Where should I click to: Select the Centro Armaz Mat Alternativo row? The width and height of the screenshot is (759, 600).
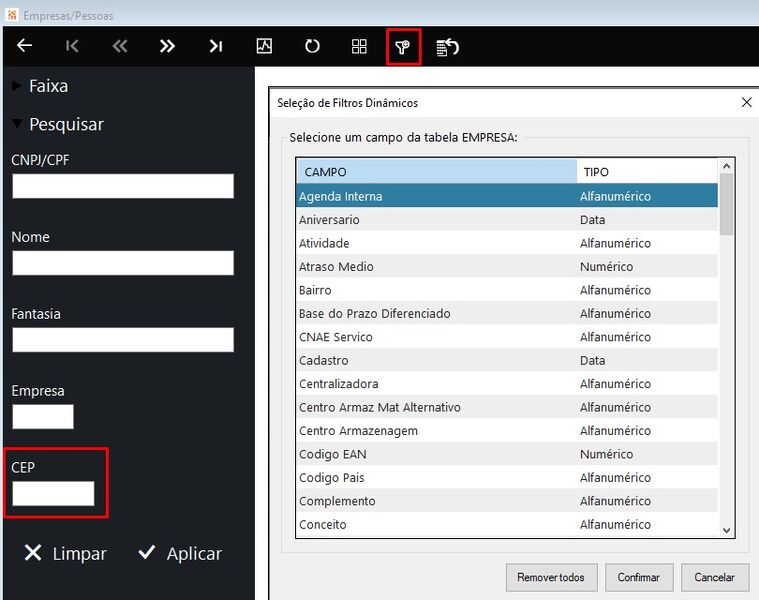507,407
